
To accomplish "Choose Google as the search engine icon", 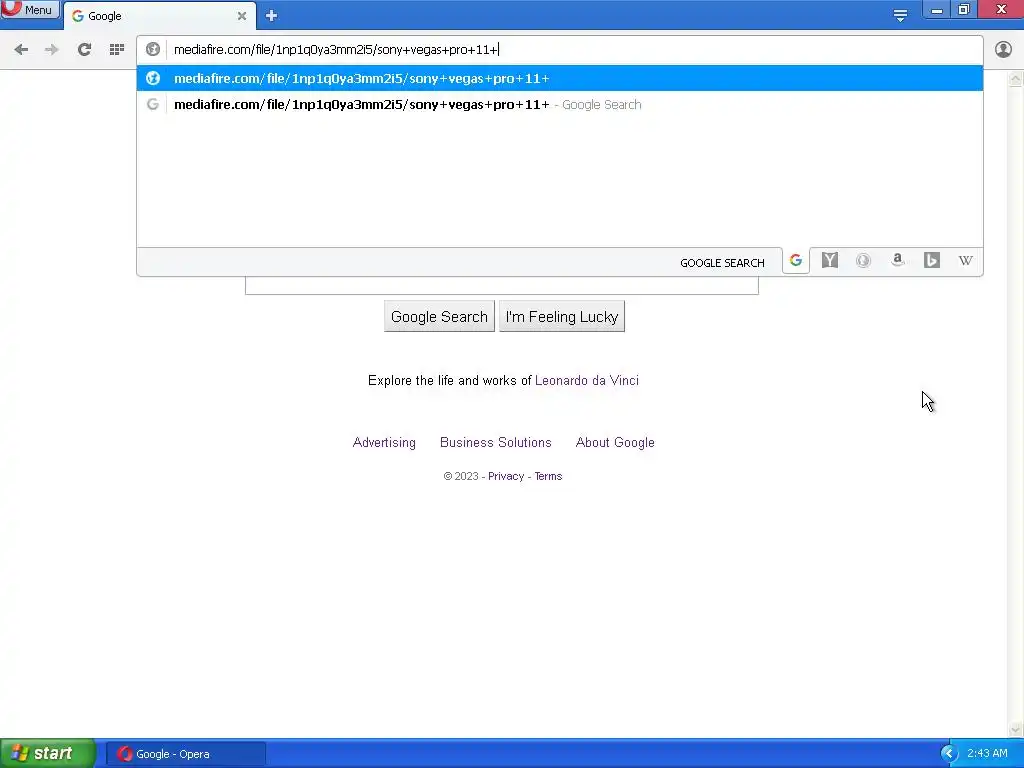I will click(x=795, y=261).
